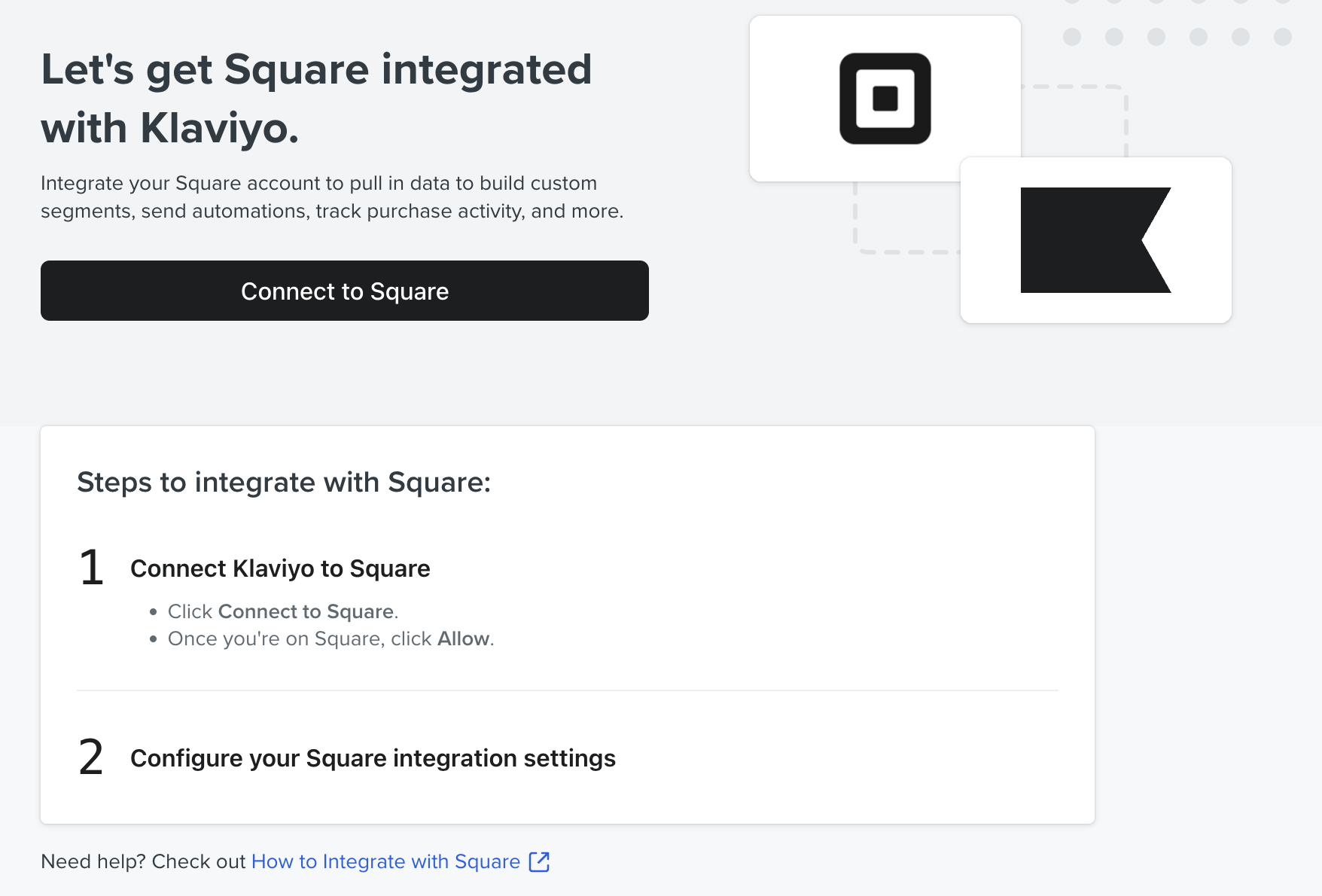This screenshot has width=1322, height=896.
Task: Select the step number 2 numeral
Action: pyautogui.click(x=91, y=757)
